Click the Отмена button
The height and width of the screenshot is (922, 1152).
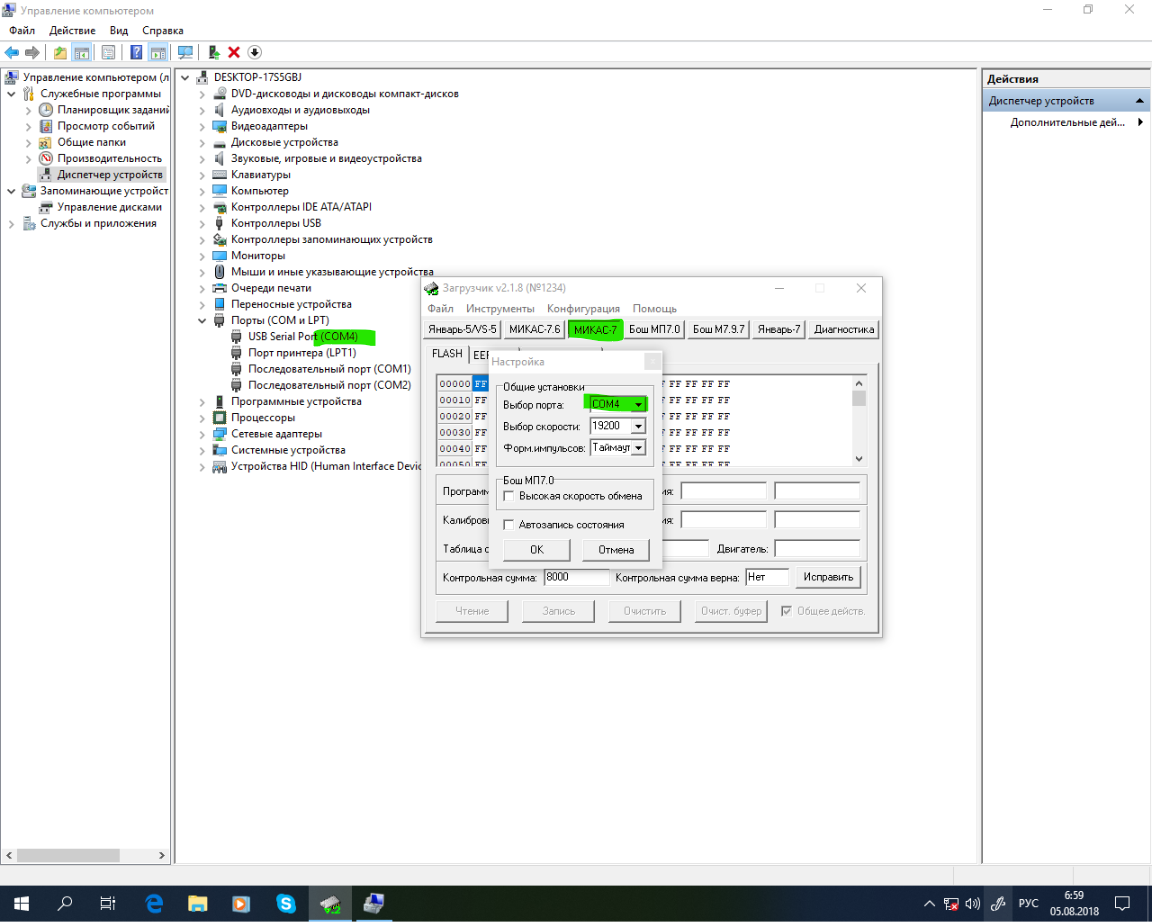[x=615, y=550]
